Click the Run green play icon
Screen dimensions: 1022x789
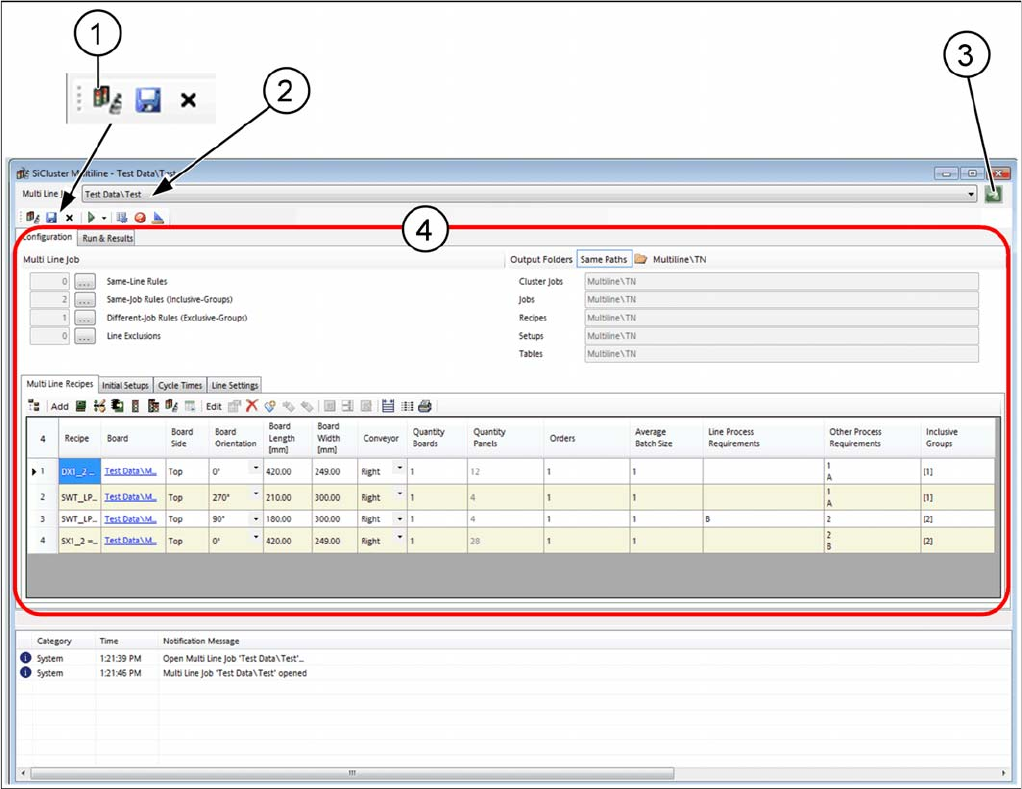[92, 217]
